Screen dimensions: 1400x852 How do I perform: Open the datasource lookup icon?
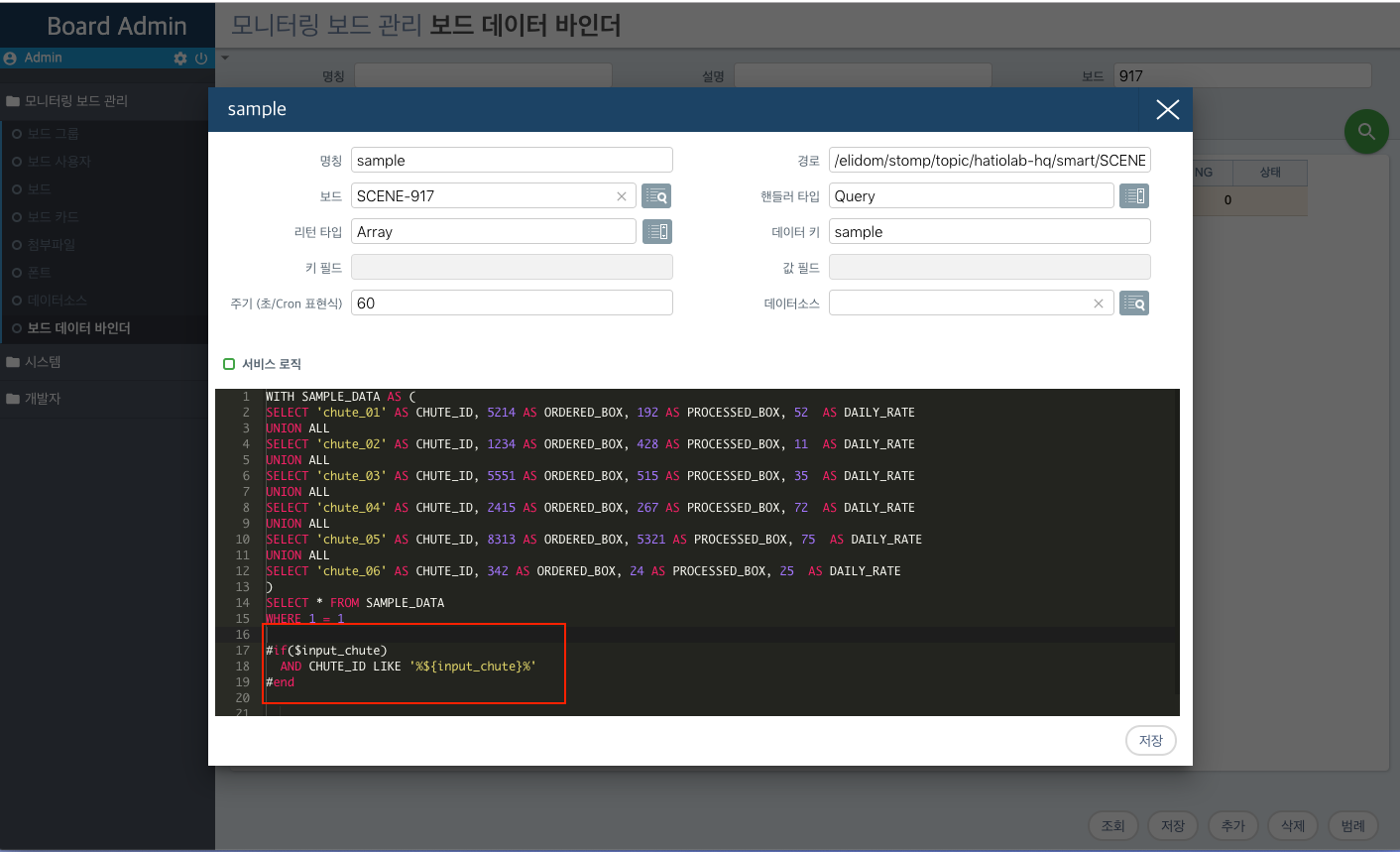1134,304
